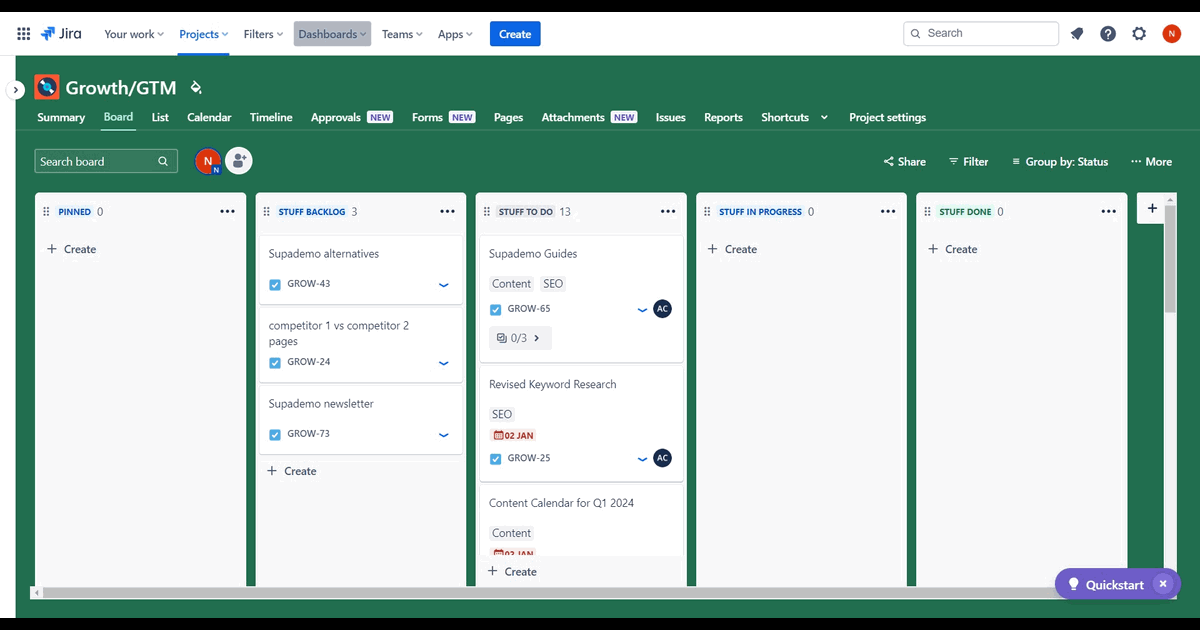Screen dimensions: 1200x630
Task: Click the add people icon
Action: [x=238, y=160]
